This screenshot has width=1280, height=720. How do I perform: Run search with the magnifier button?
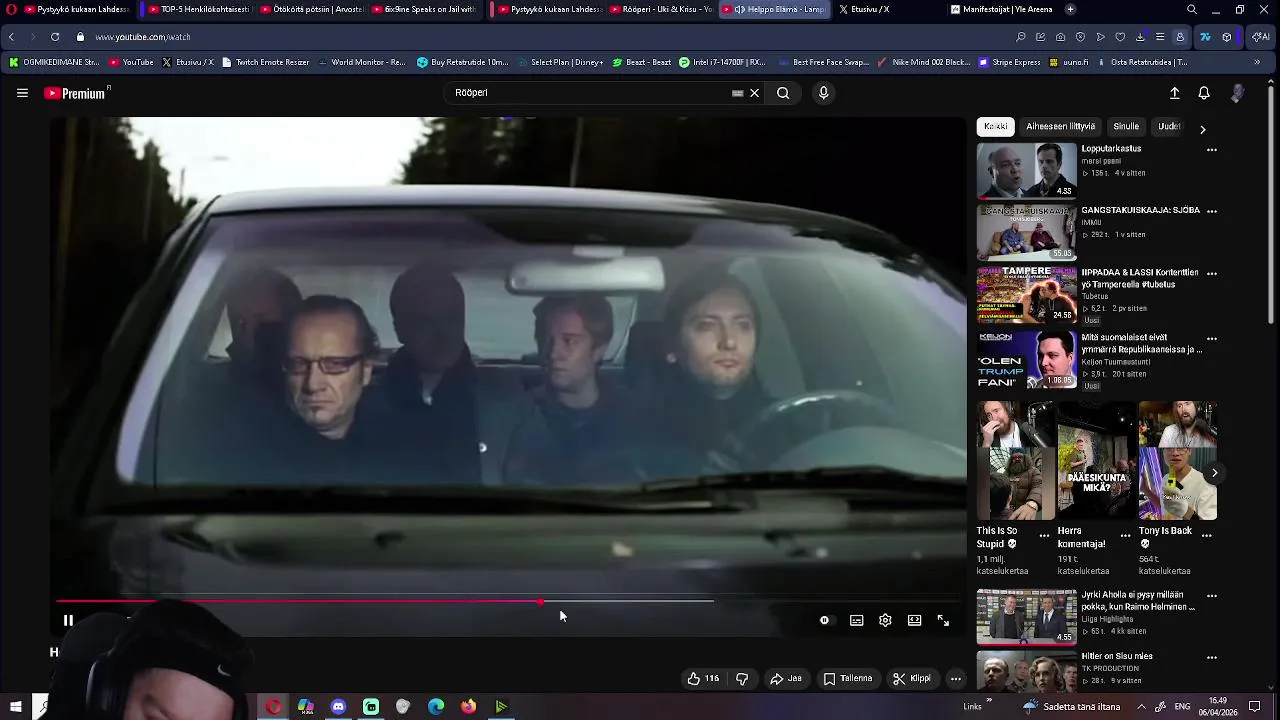pos(783,93)
